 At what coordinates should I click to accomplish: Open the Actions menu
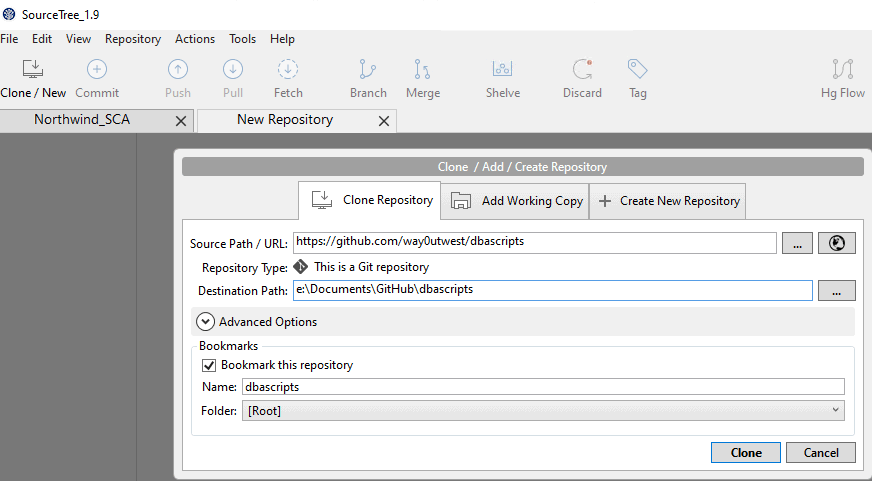195,39
